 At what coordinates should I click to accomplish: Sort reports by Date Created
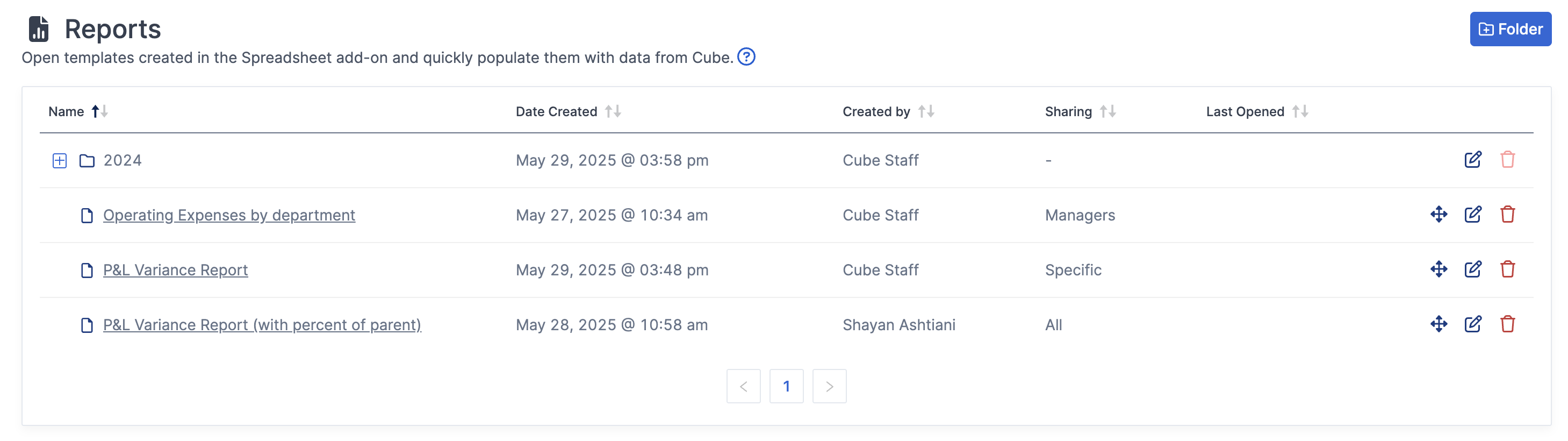(614, 111)
